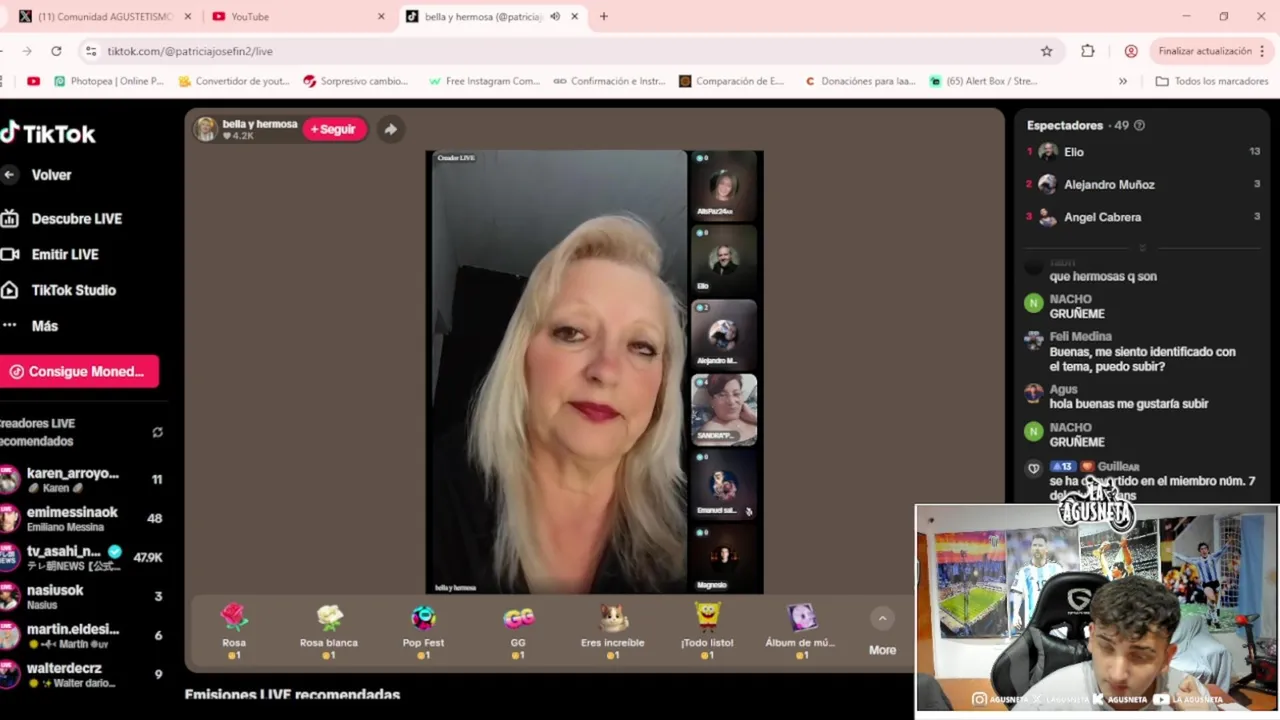Image resolution: width=1280 pixels, height=720 pixels.
Task: Send ¡Todo listo! gift
Action: [707, 630]
